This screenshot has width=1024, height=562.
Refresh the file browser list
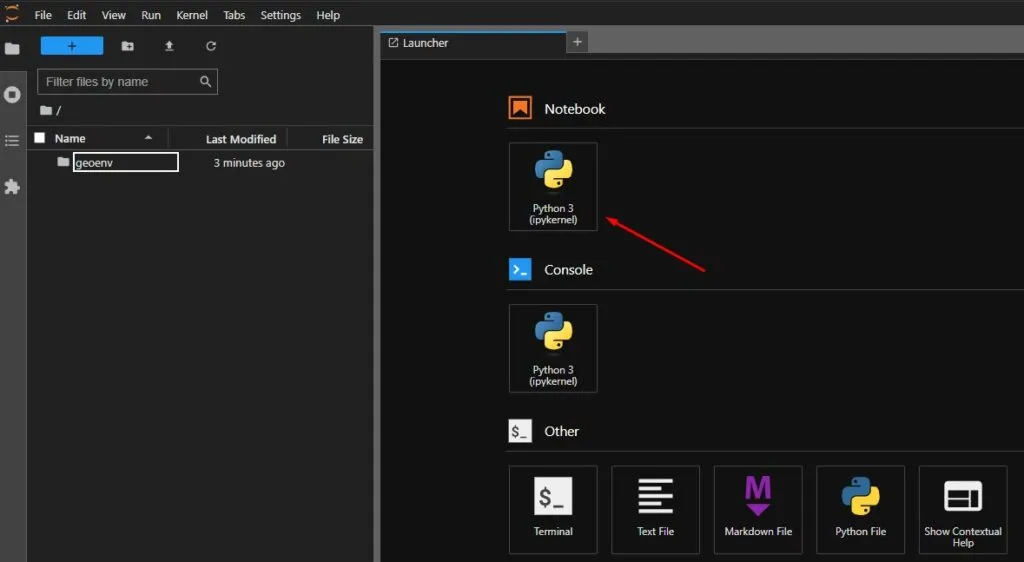(x=211, y=46)
